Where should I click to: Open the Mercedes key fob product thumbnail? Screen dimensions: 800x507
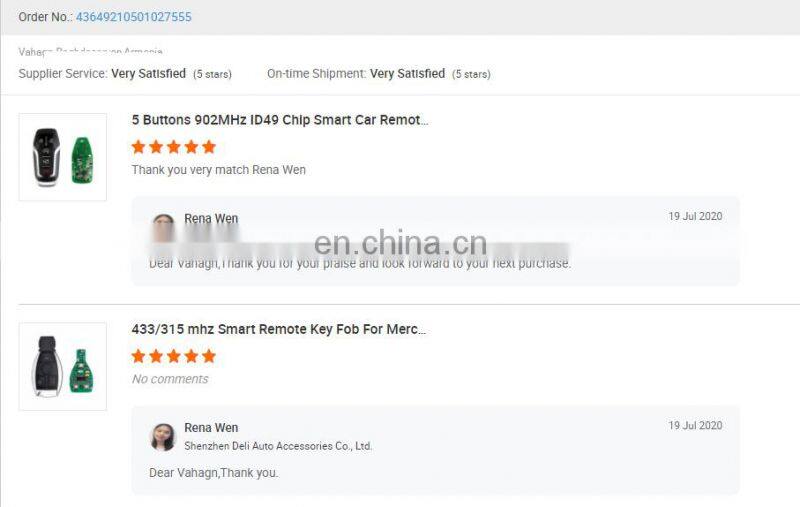coord(63,366)
